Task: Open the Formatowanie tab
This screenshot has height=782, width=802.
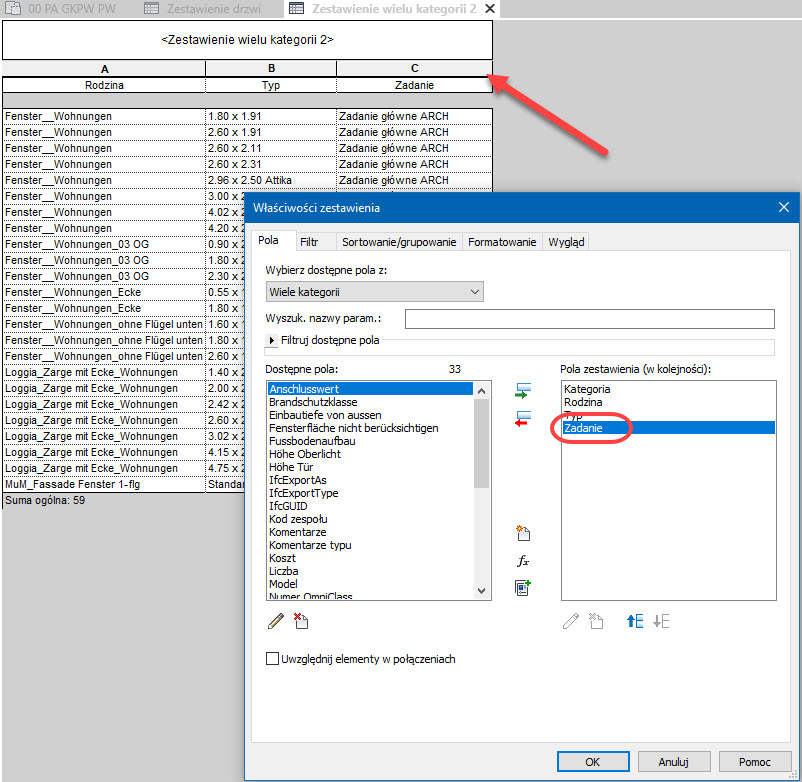Action: 502,242
